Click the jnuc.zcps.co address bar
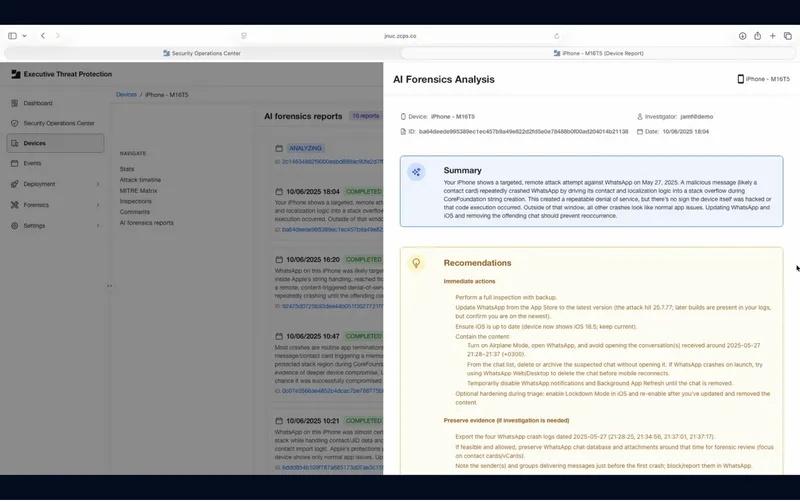The height and width of the screenshot is (502, 800). tap(400, 35)
